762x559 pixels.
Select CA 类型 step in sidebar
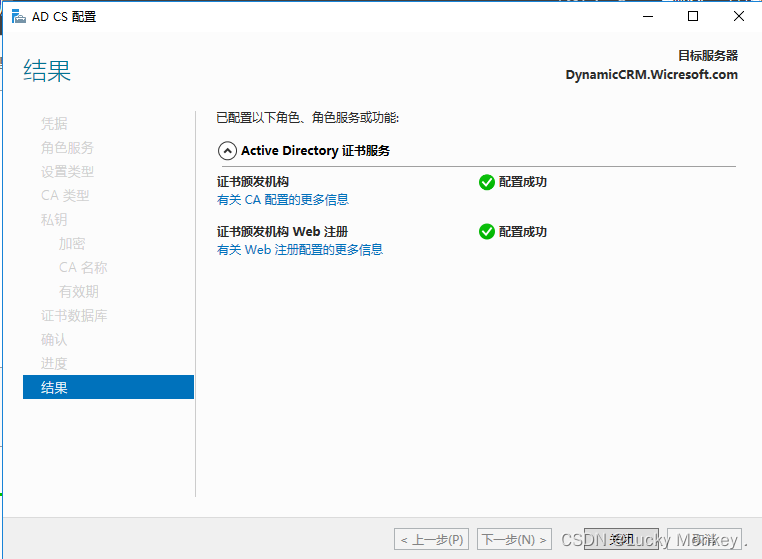65,195
